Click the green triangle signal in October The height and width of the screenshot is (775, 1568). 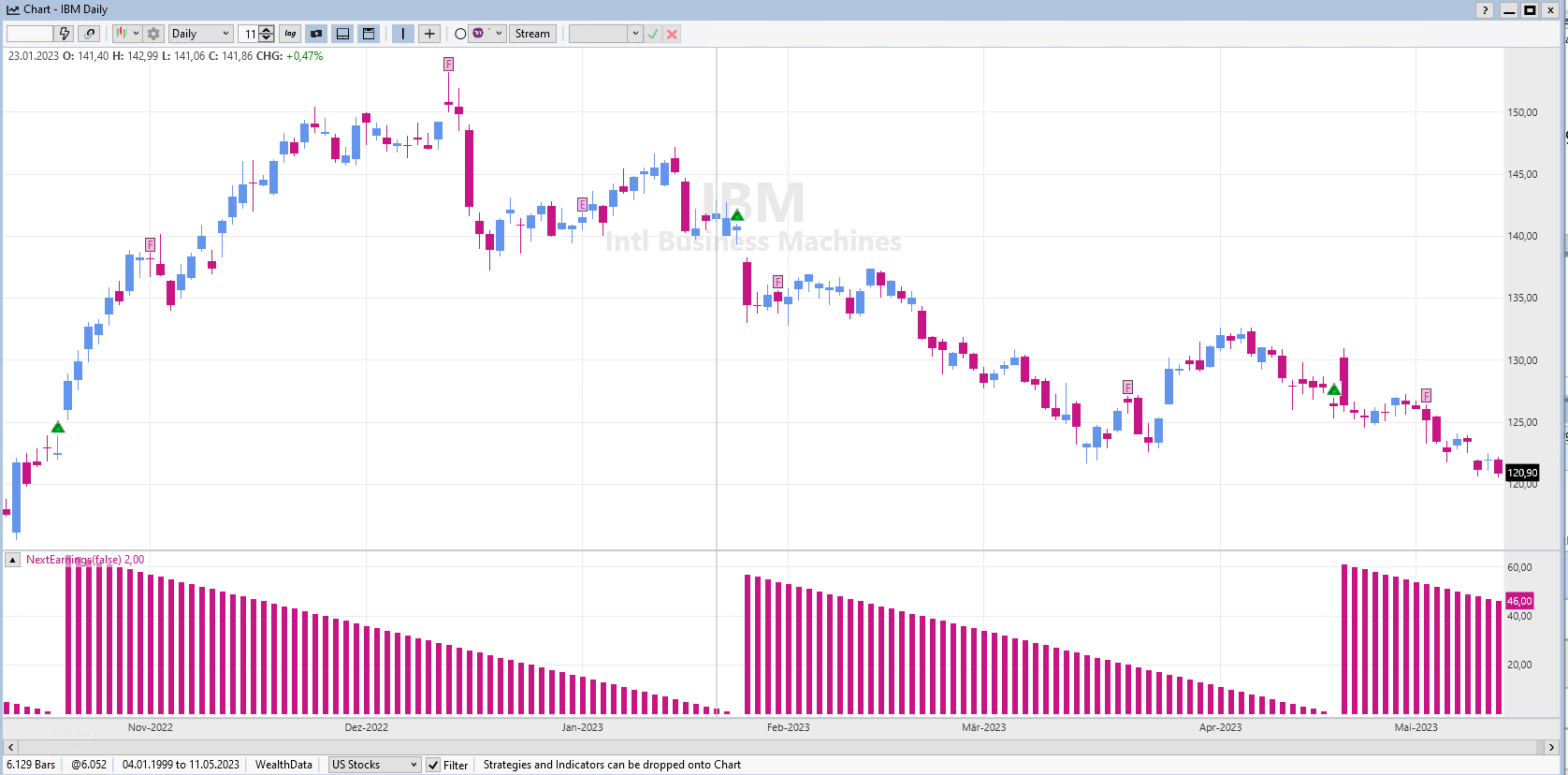[x=58, y=428]
